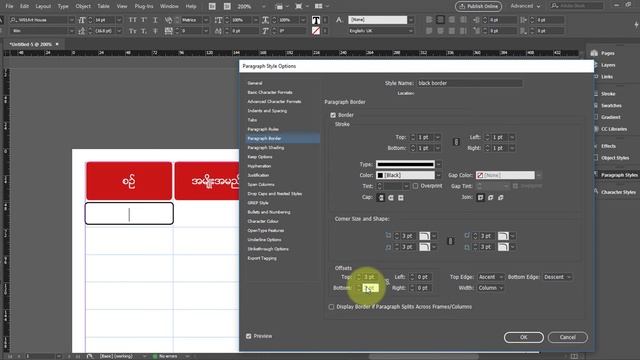The height and width of the screenshot is (360, 640).
Task: Click the Gap Color None swatch
Action: click(x=480, y=176)
